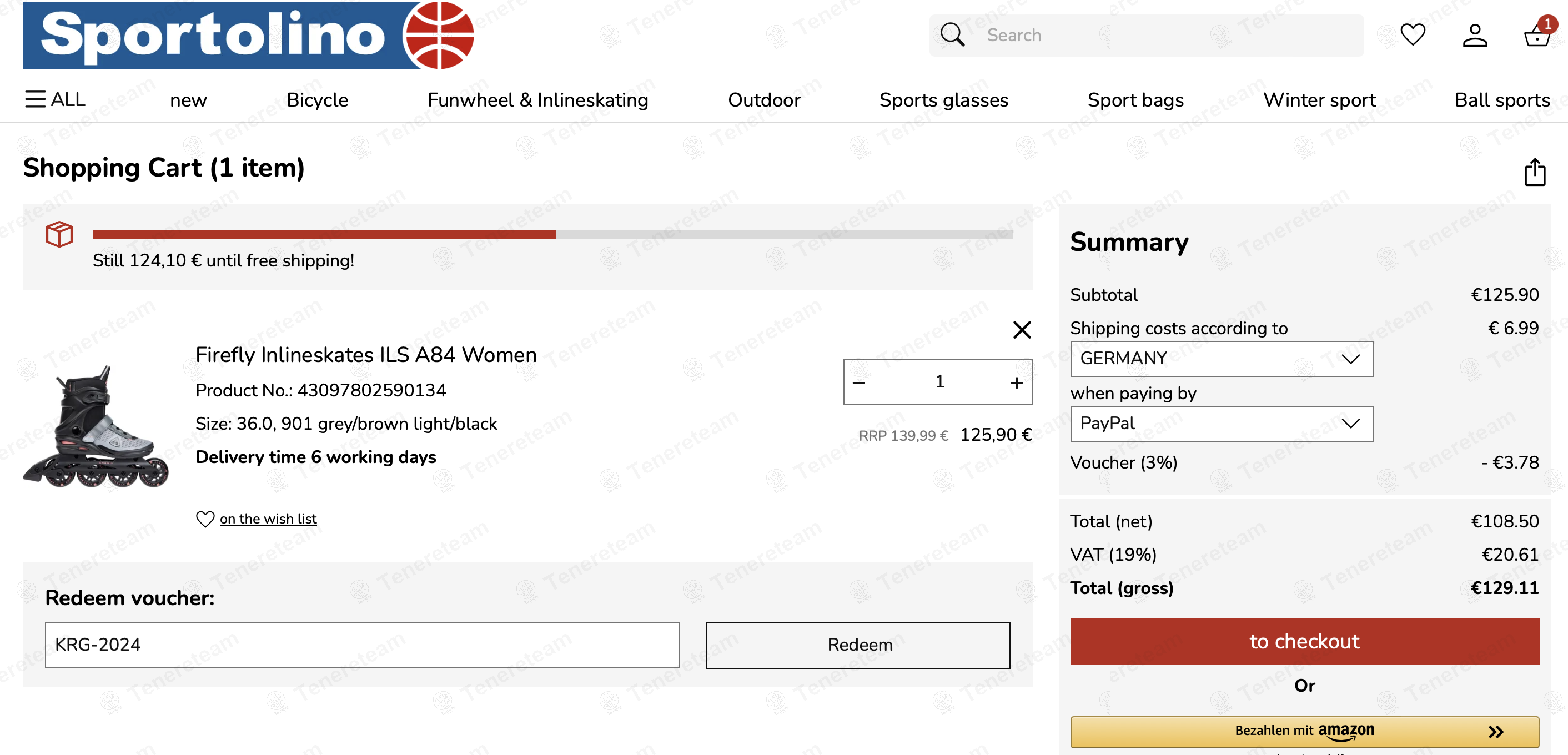Open the Sport bags category
1568x755 pixels.
tap(1135, 100)
